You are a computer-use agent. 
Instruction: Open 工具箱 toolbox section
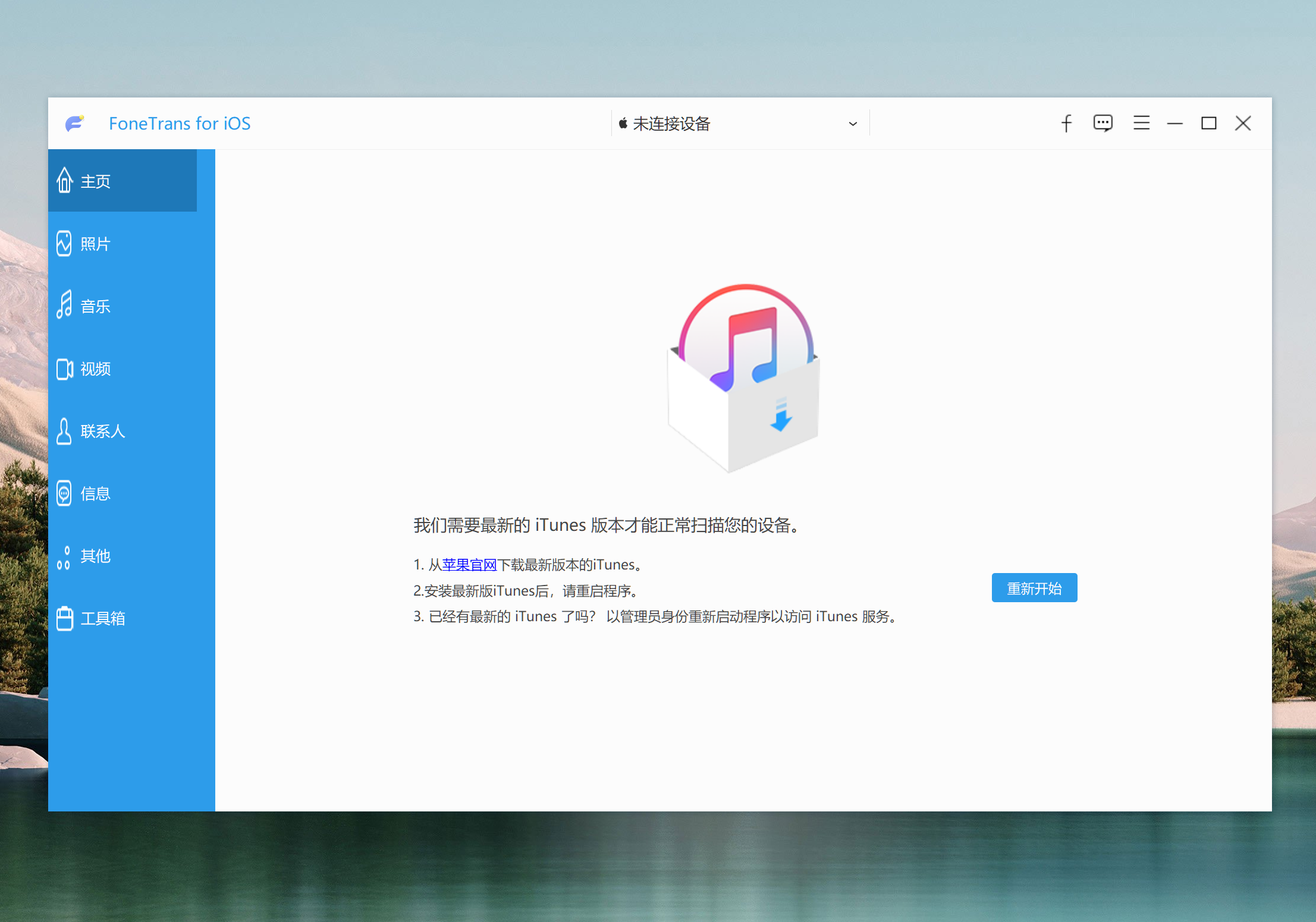tap(123, 618)
